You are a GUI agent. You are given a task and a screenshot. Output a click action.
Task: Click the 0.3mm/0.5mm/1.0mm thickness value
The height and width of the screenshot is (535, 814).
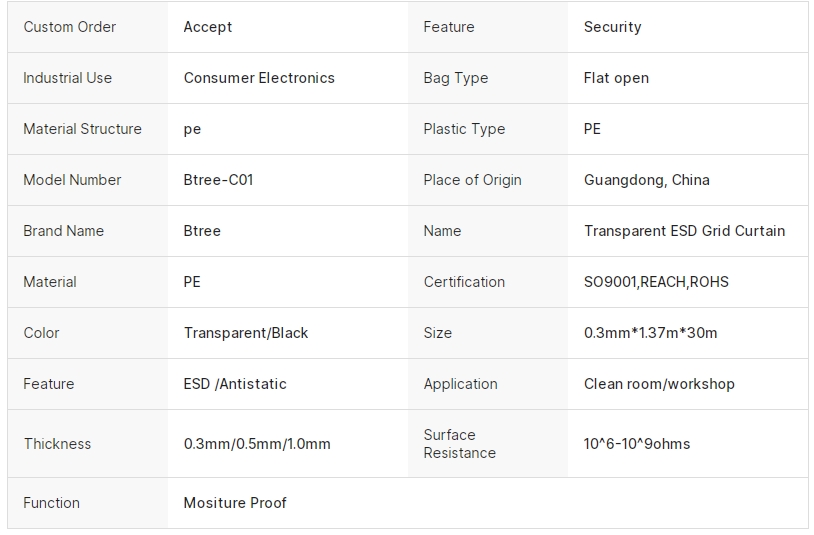tap(257, 444)
